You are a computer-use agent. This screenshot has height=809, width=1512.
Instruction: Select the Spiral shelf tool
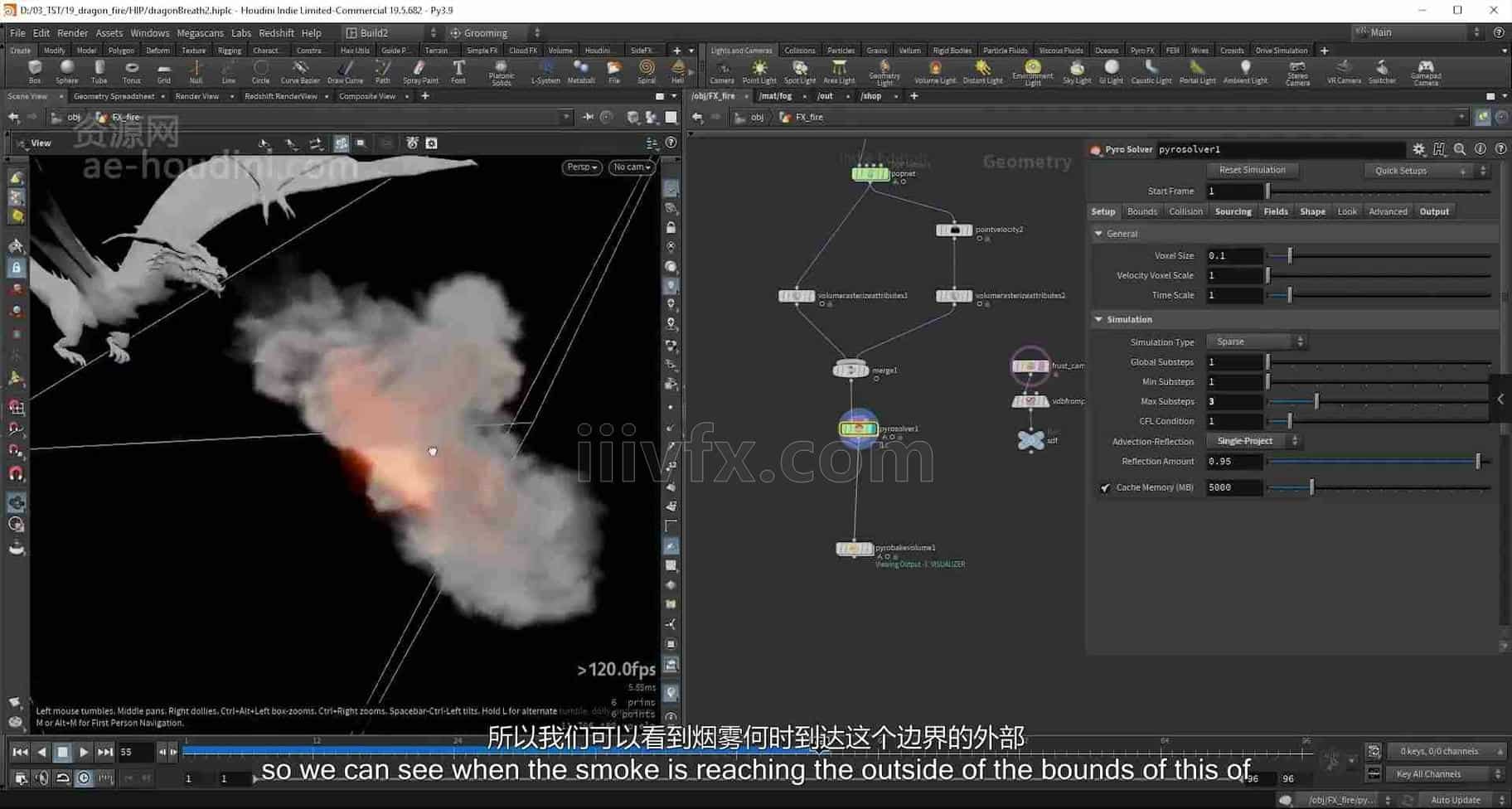coord(647,71)
